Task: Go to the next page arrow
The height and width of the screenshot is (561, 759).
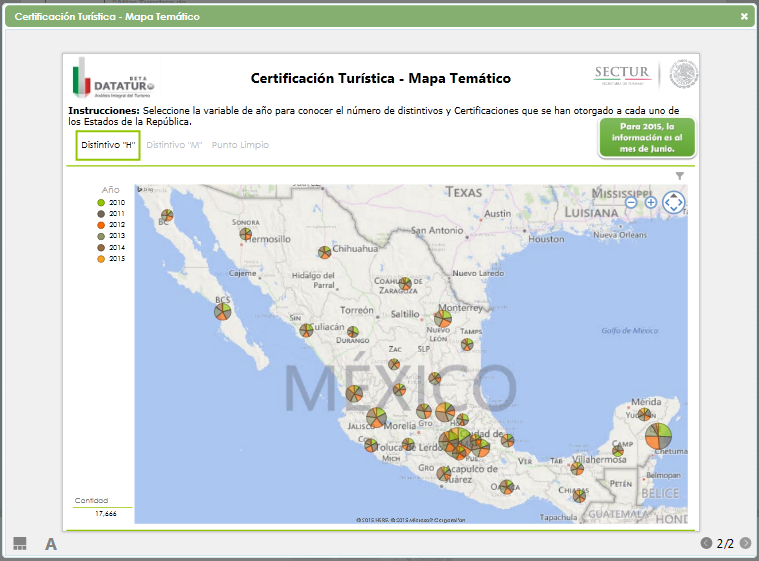Action: point(745,543)
